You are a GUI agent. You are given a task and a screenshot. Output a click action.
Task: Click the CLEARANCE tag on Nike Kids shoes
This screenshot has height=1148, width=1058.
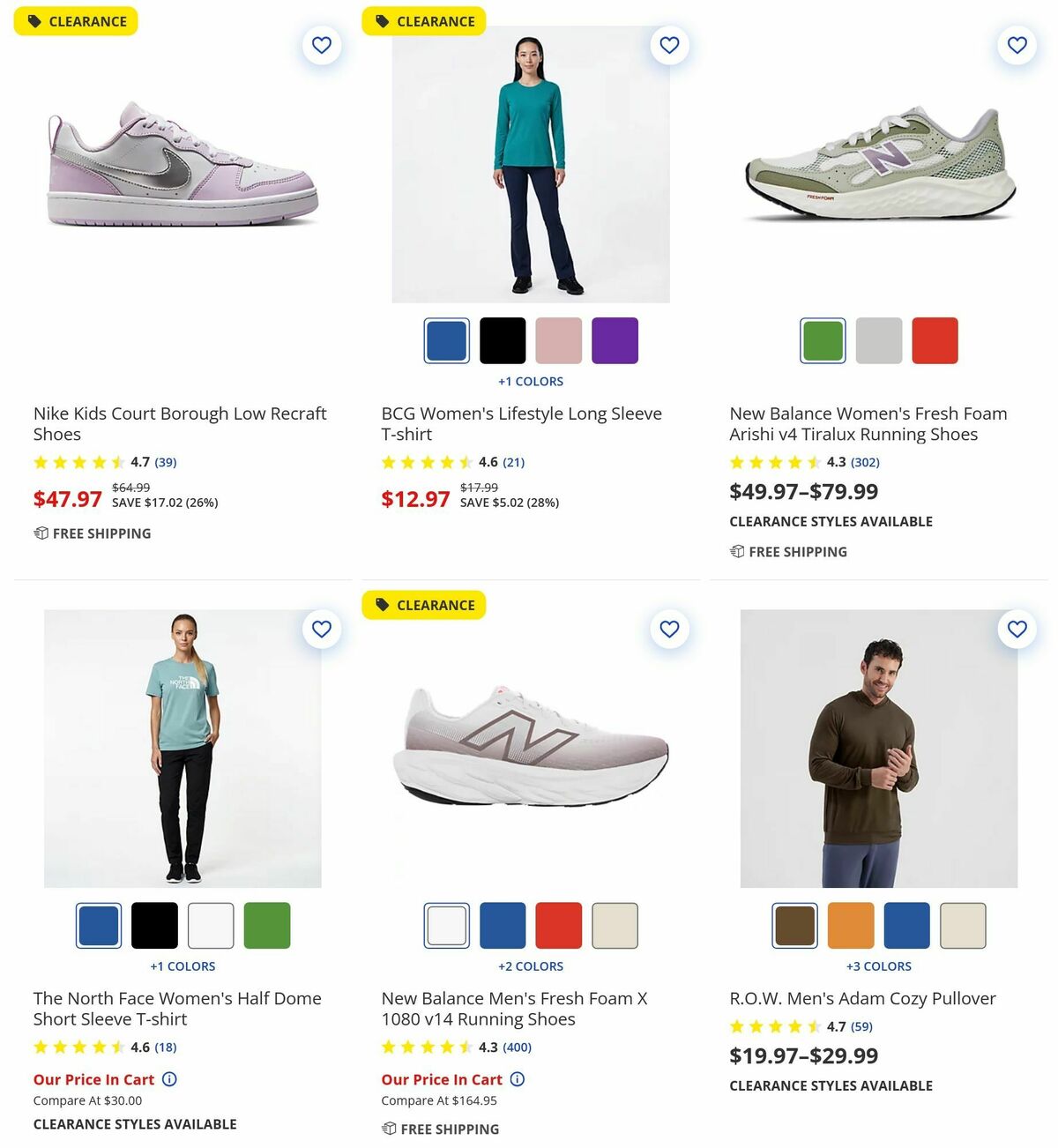pyautogui.click(x=76, y=20)
